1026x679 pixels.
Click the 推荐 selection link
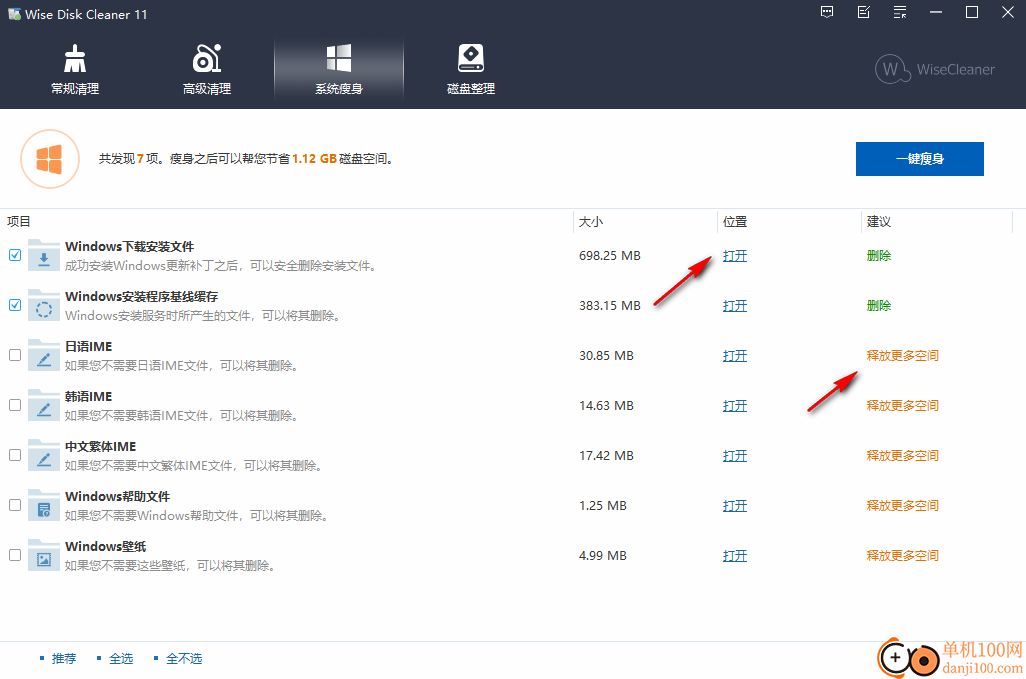click(x=64, y=659)
